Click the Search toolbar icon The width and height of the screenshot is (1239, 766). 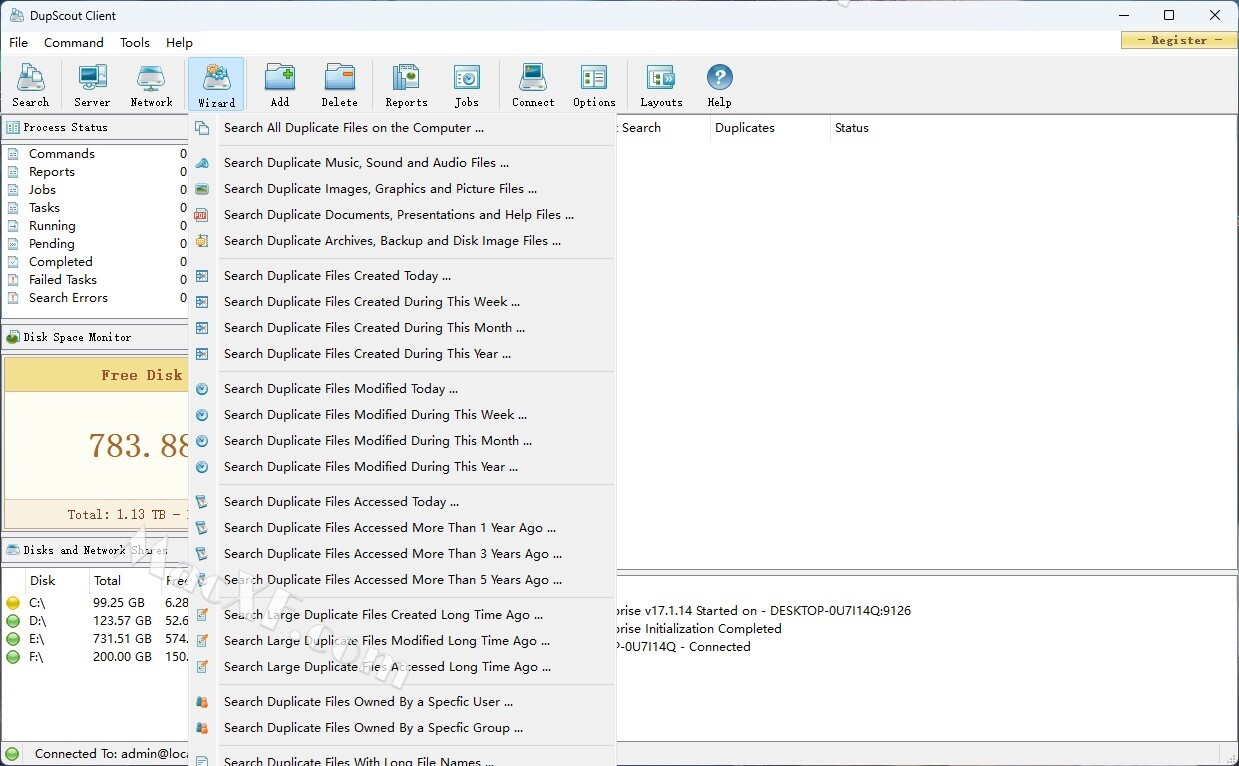click(31, 85)
